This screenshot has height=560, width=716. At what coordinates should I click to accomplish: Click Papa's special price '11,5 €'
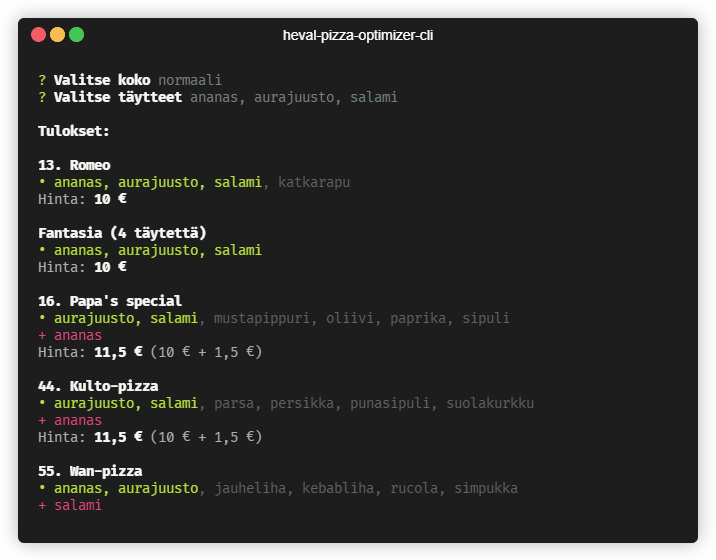coord(118,352)
